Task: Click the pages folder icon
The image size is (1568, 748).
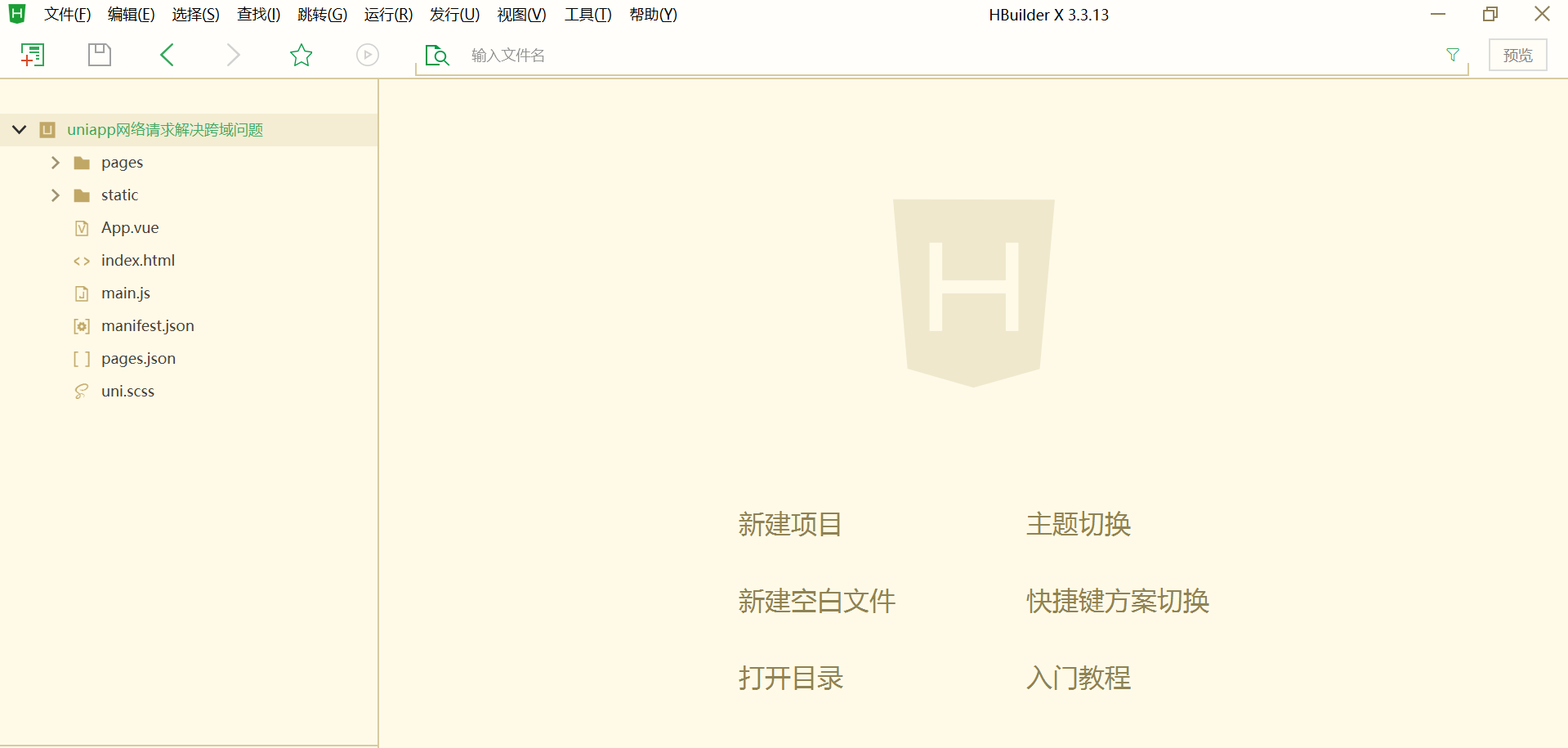Action: (x=82, y=163)
